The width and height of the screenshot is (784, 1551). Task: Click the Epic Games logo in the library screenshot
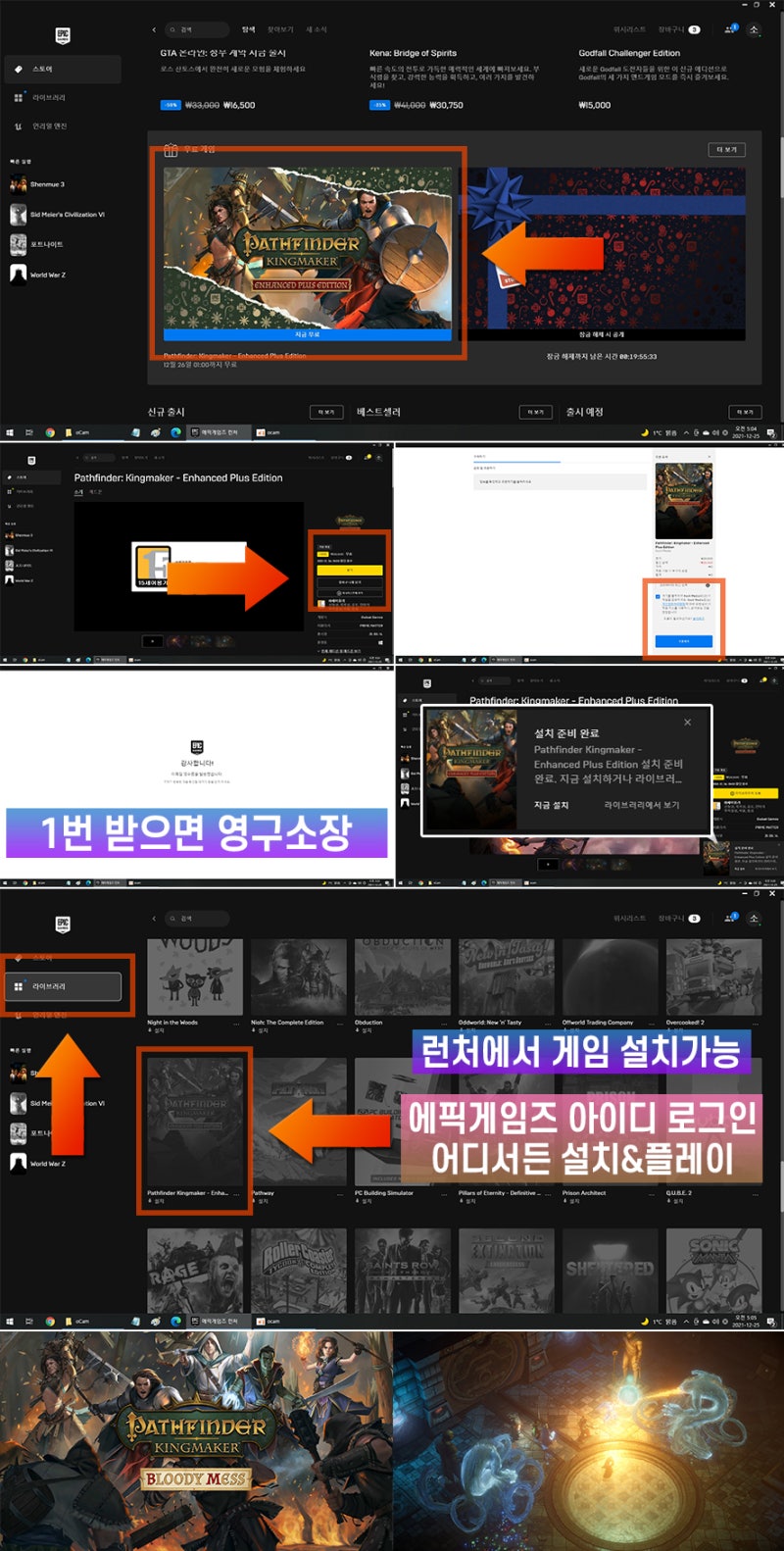[63, 925]
